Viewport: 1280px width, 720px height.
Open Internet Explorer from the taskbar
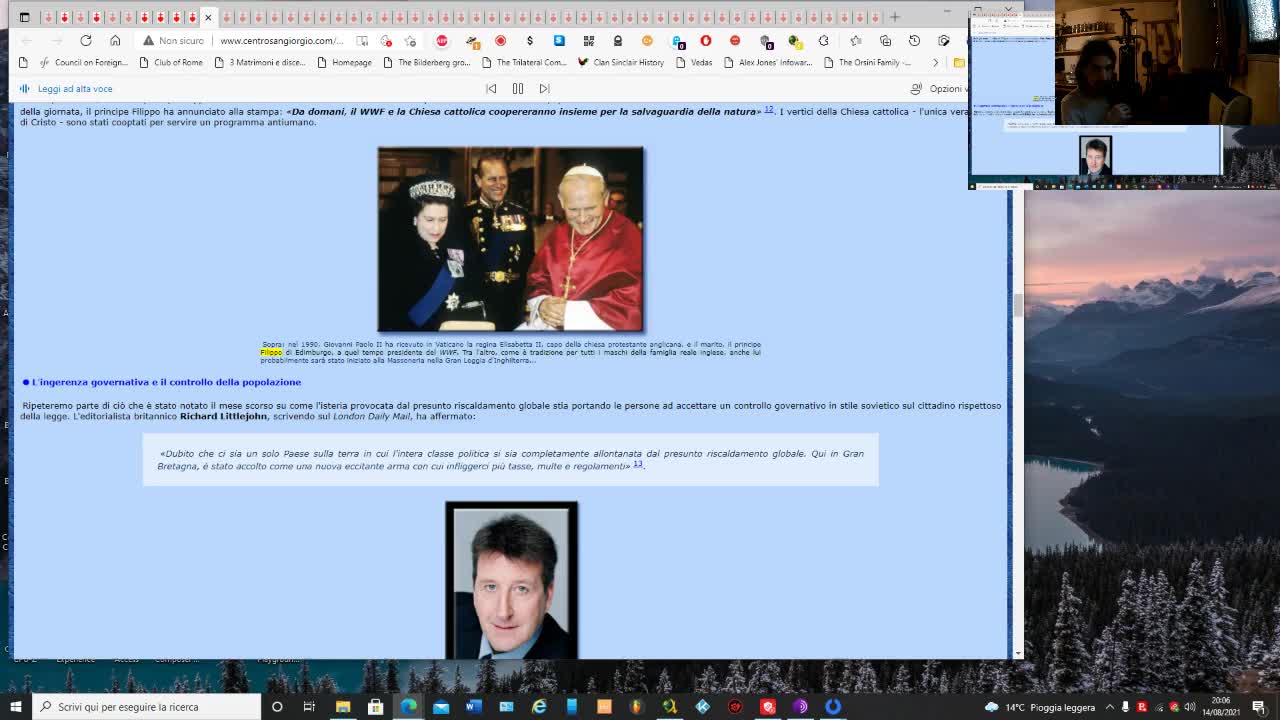coord(539,707)
